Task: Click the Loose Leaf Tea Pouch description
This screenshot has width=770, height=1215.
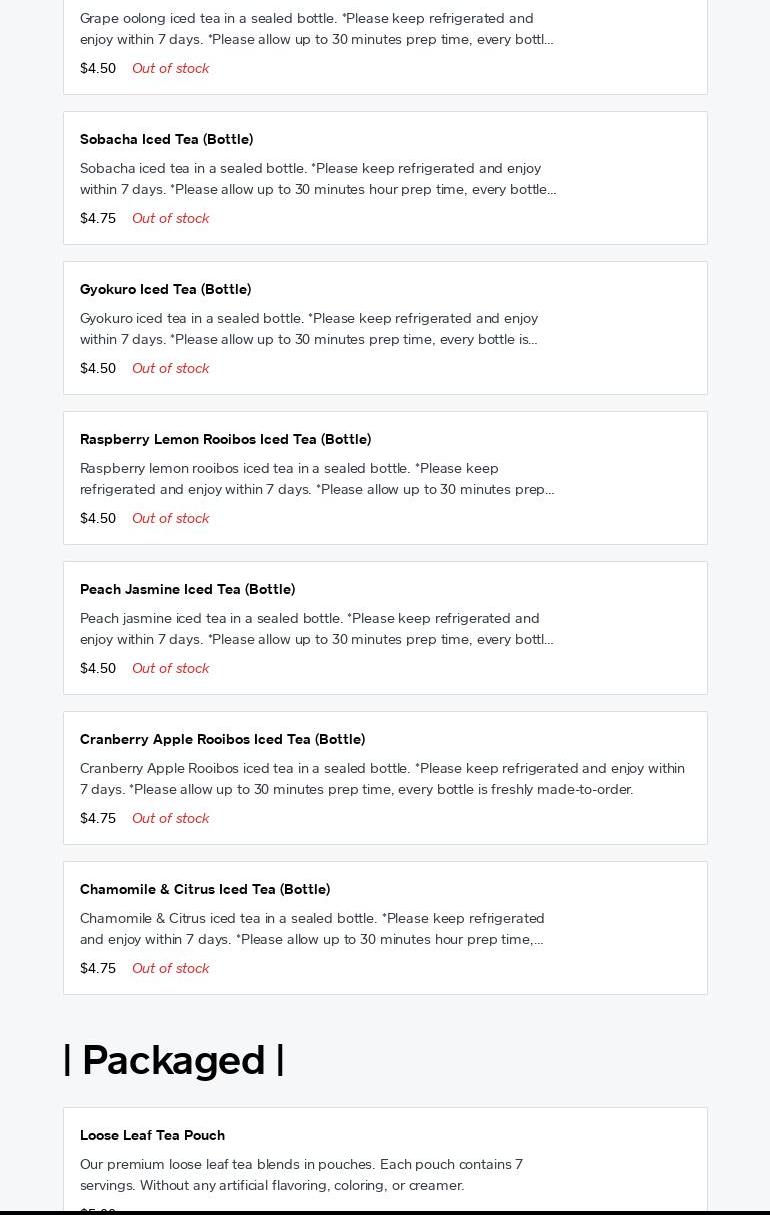Action: (x=301, y=1175)
